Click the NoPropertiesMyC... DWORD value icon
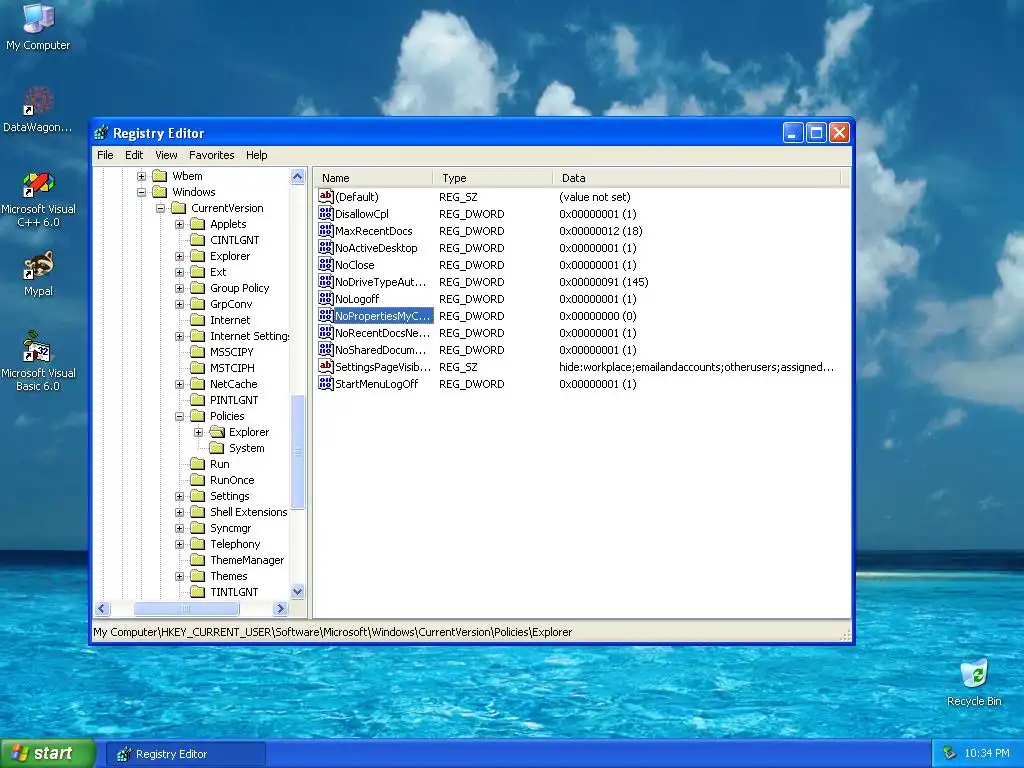Image resolution: width=1024 pixels, height=768 pixels. coord(326,315)
